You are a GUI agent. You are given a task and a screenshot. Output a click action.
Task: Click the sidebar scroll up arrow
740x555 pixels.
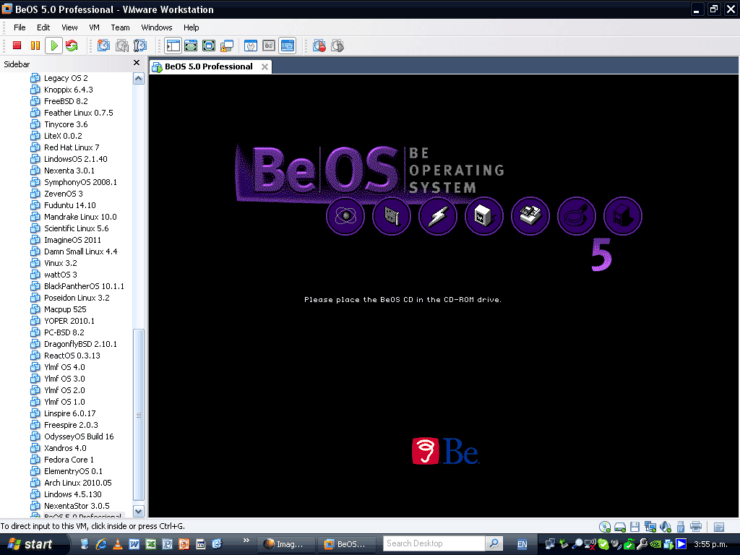tap(138, 78)
